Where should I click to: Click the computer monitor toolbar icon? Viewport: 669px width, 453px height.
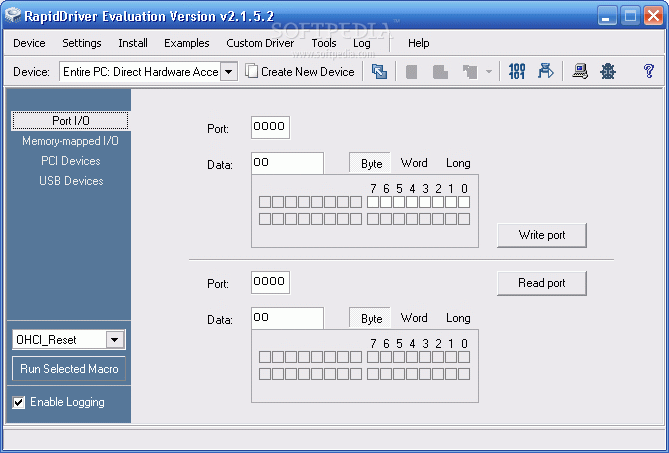click(580, 71)
